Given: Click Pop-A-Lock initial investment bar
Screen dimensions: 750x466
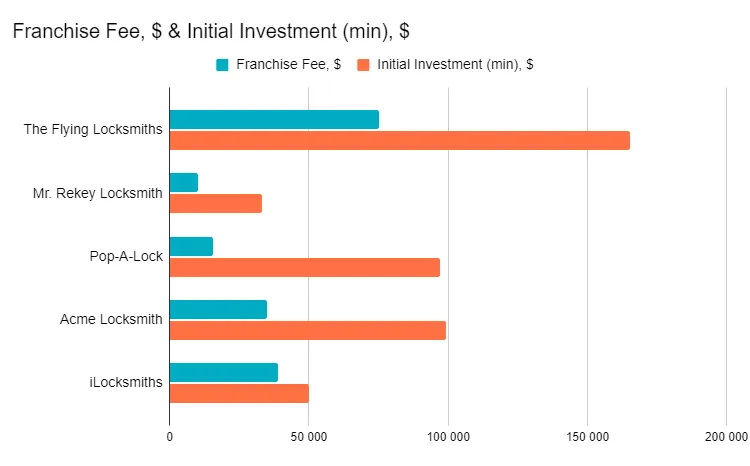Looking at the screenshot, I should [x=304, y=267].
